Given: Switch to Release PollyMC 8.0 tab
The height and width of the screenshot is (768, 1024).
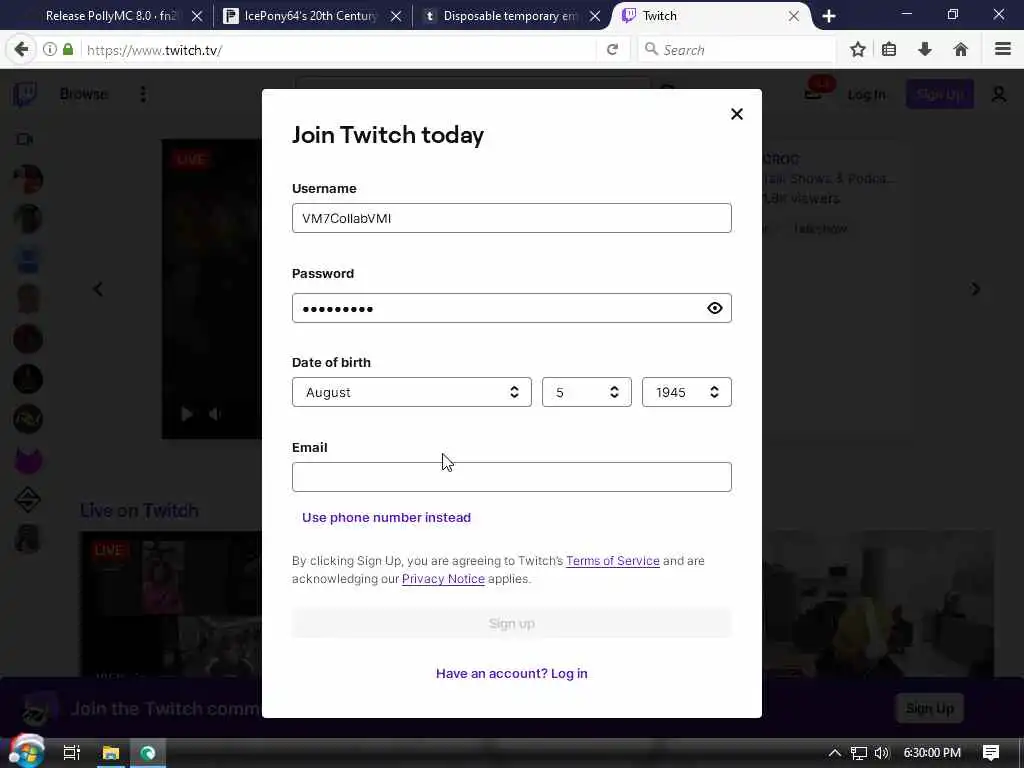Looking at the screenshot, I should pyautogui.click(x=111, y=16).
